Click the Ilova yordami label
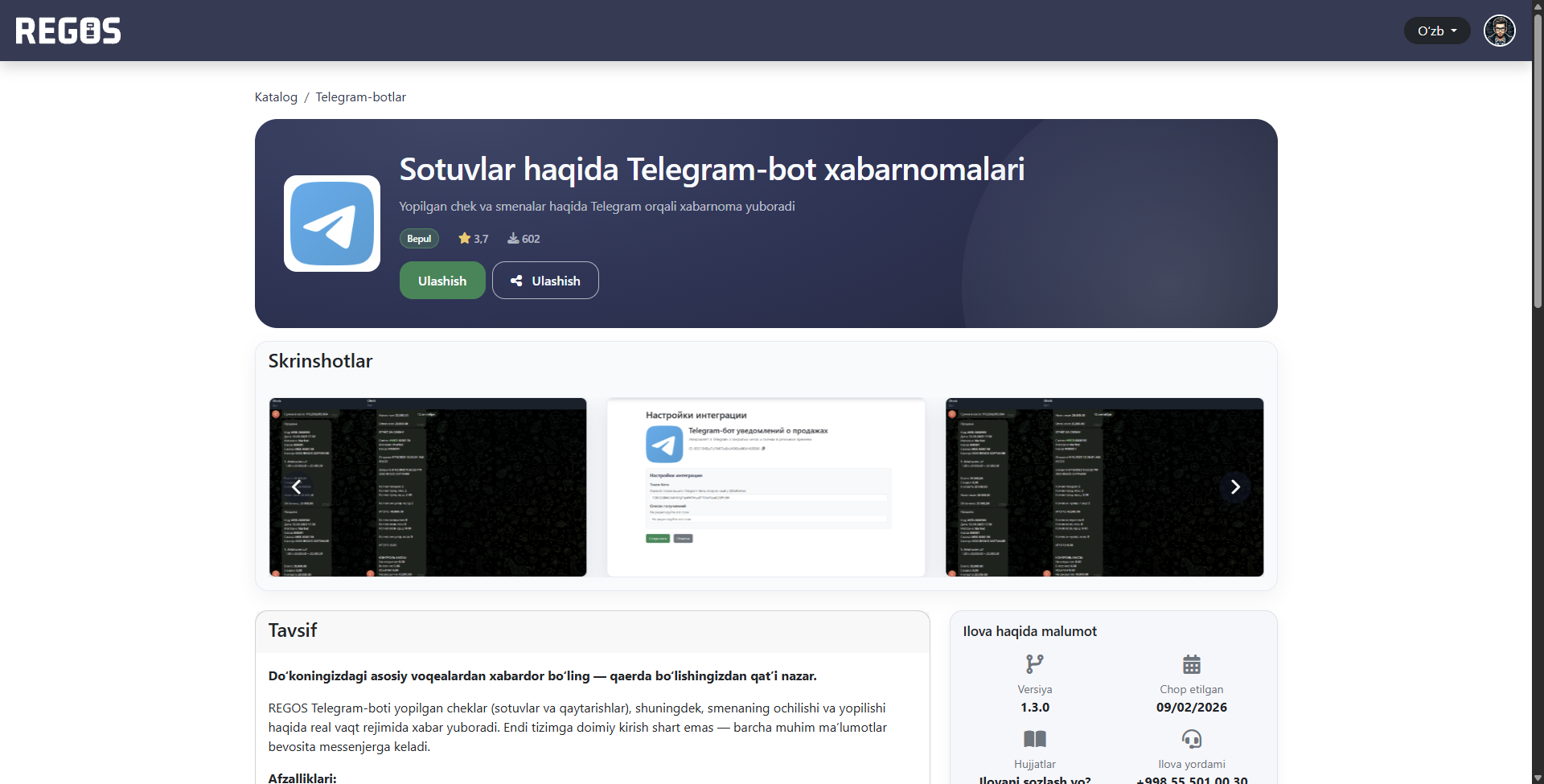 click(x=1192, y=764)
